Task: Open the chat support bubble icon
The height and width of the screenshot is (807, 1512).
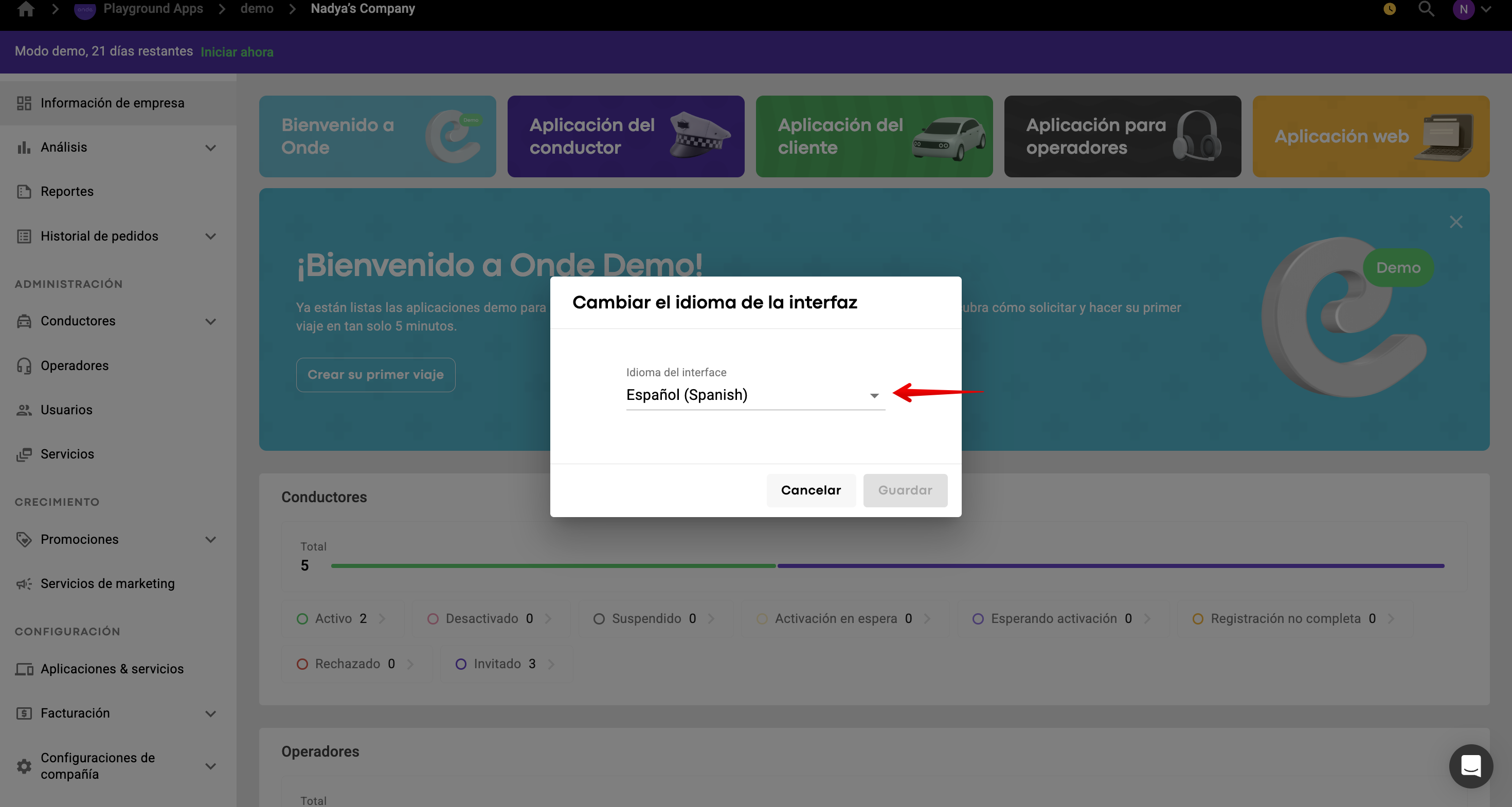Action: pos(1470,766)
